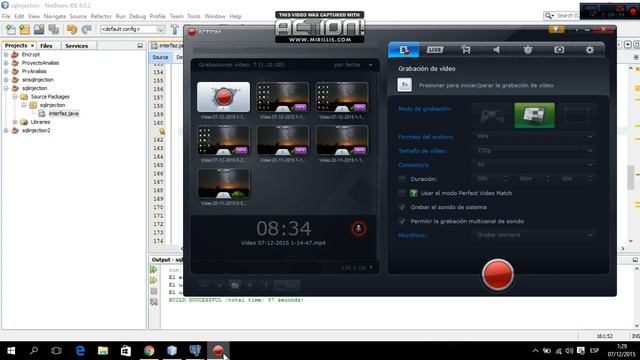Select the dashed-rectangle region recording mode

[x=576, y=116]
